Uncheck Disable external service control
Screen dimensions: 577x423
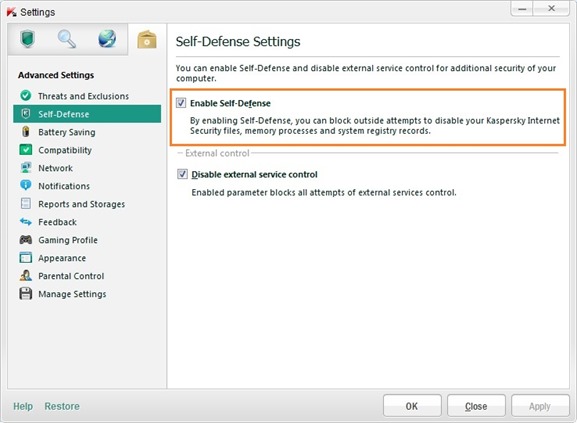182,174
